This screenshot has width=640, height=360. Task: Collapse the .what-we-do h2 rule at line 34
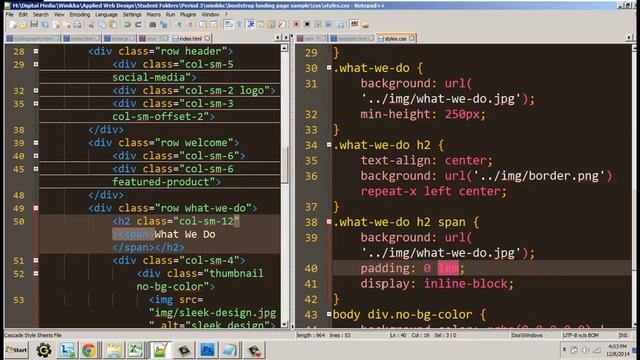(329, 144)
